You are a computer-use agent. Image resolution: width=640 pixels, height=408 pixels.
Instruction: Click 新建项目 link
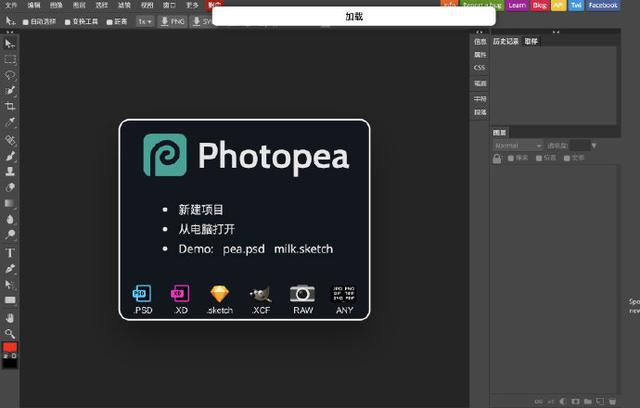201,210
